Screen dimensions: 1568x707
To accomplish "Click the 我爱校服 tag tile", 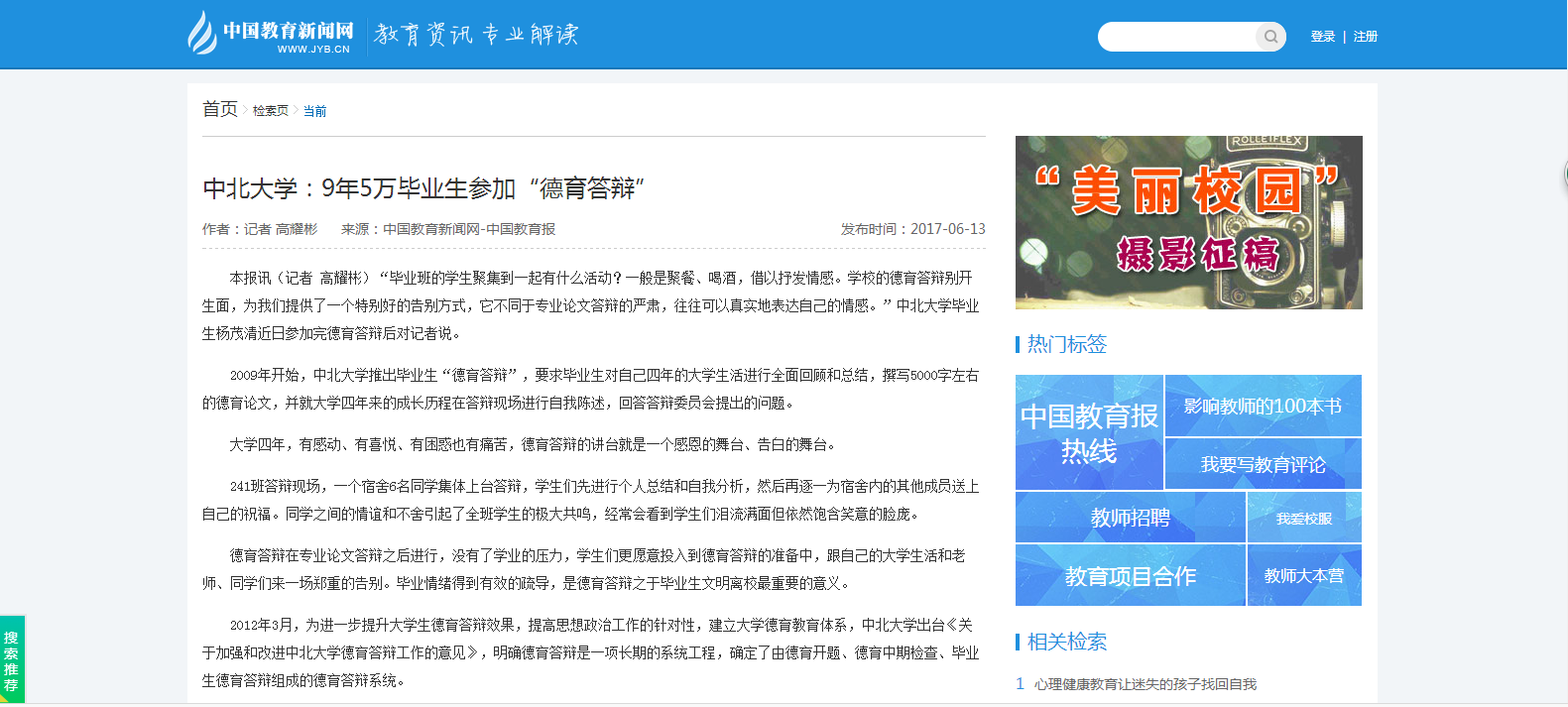I will (1303, 518).
